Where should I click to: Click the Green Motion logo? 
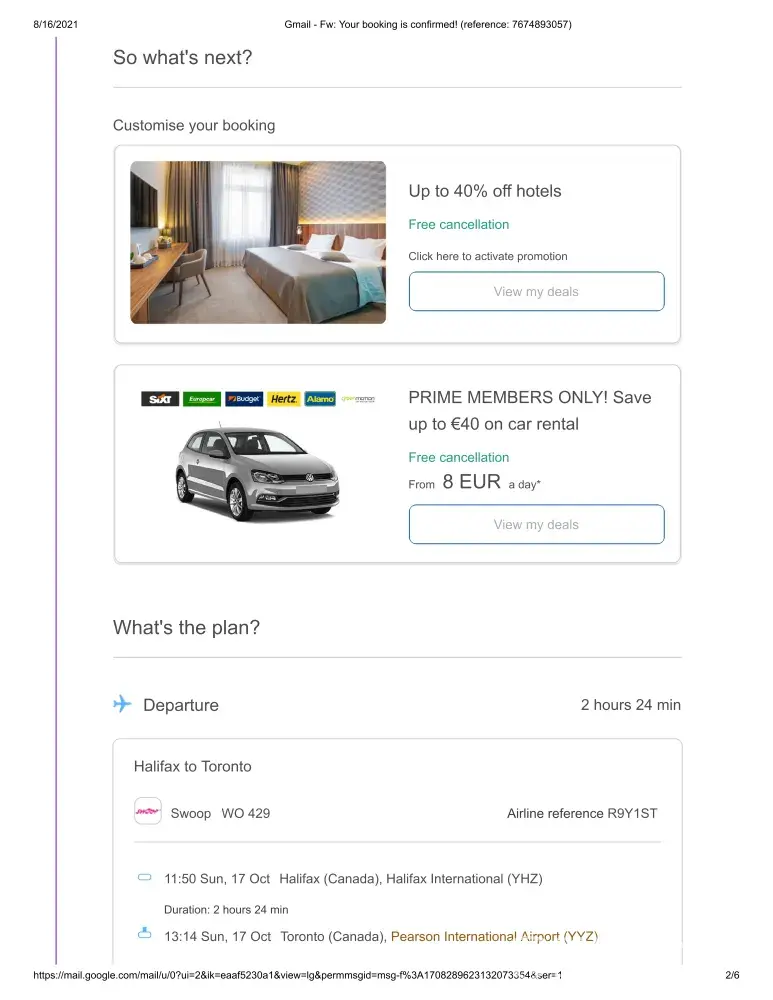click(x=357, y=399)
